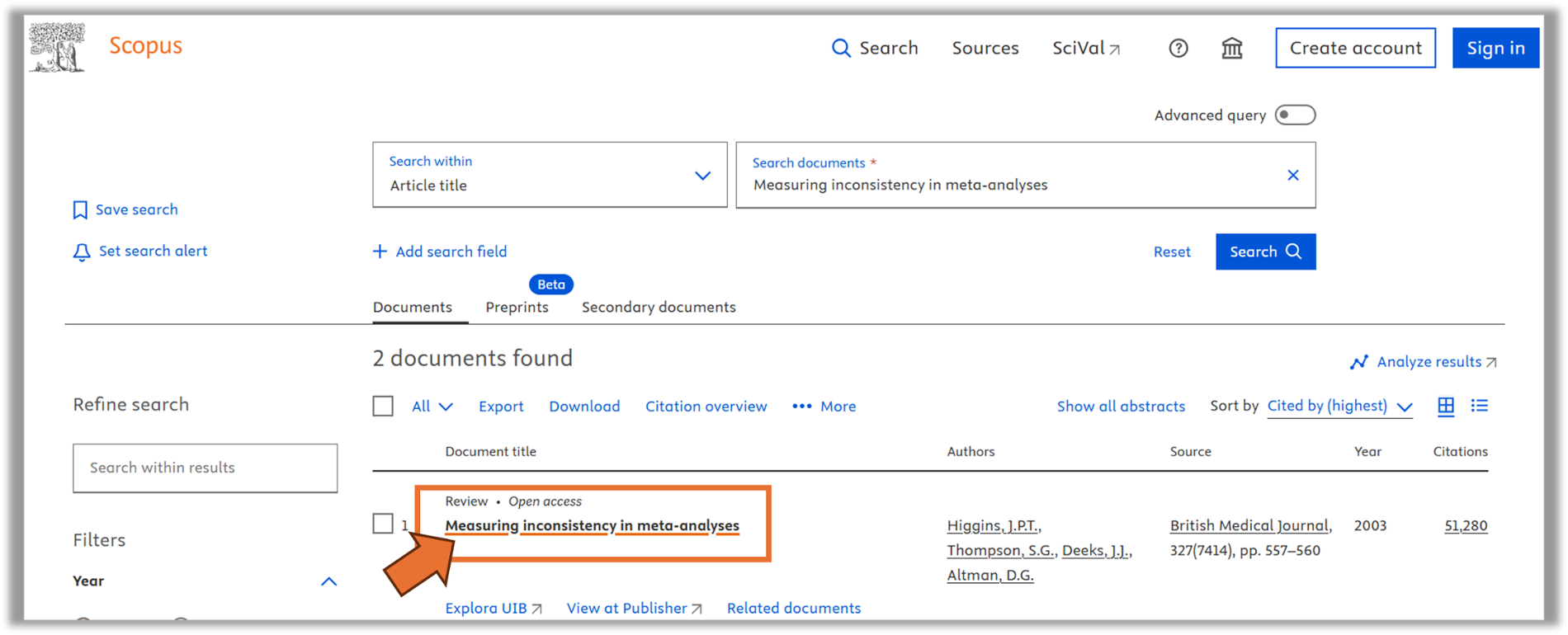1568x635 pixels.
Task: Collapse the Year filter section
Action: pyautogui.click(x=328, y=581)
